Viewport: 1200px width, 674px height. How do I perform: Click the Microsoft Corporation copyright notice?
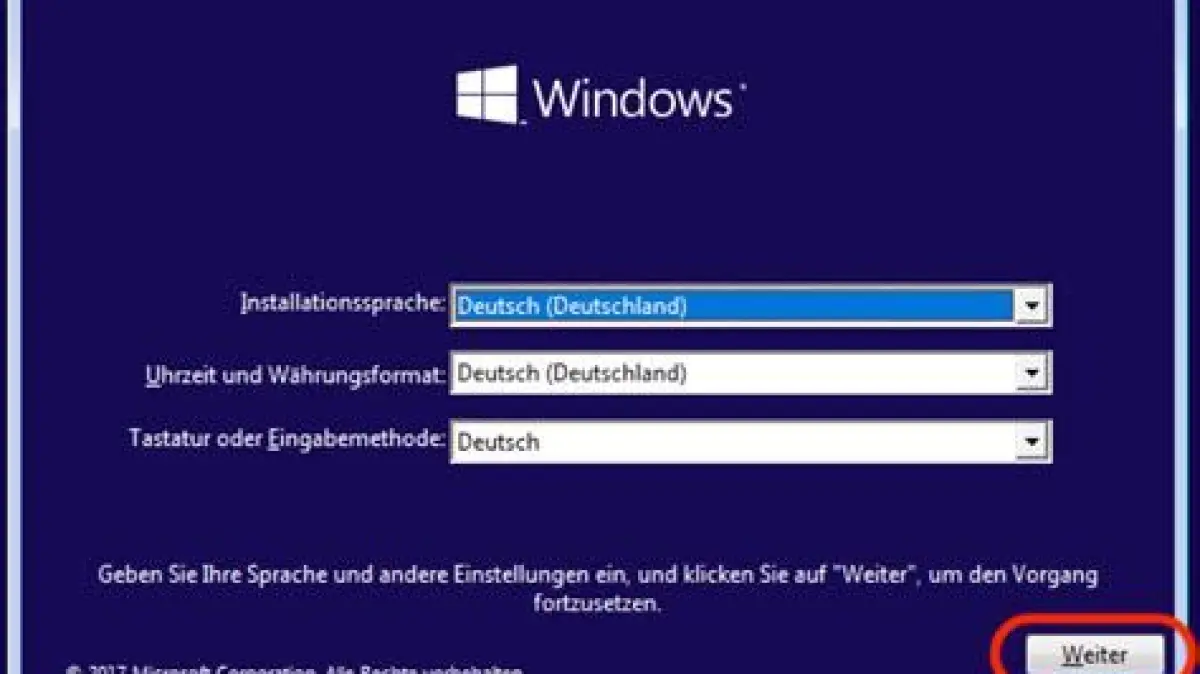[x=294, y=669]
